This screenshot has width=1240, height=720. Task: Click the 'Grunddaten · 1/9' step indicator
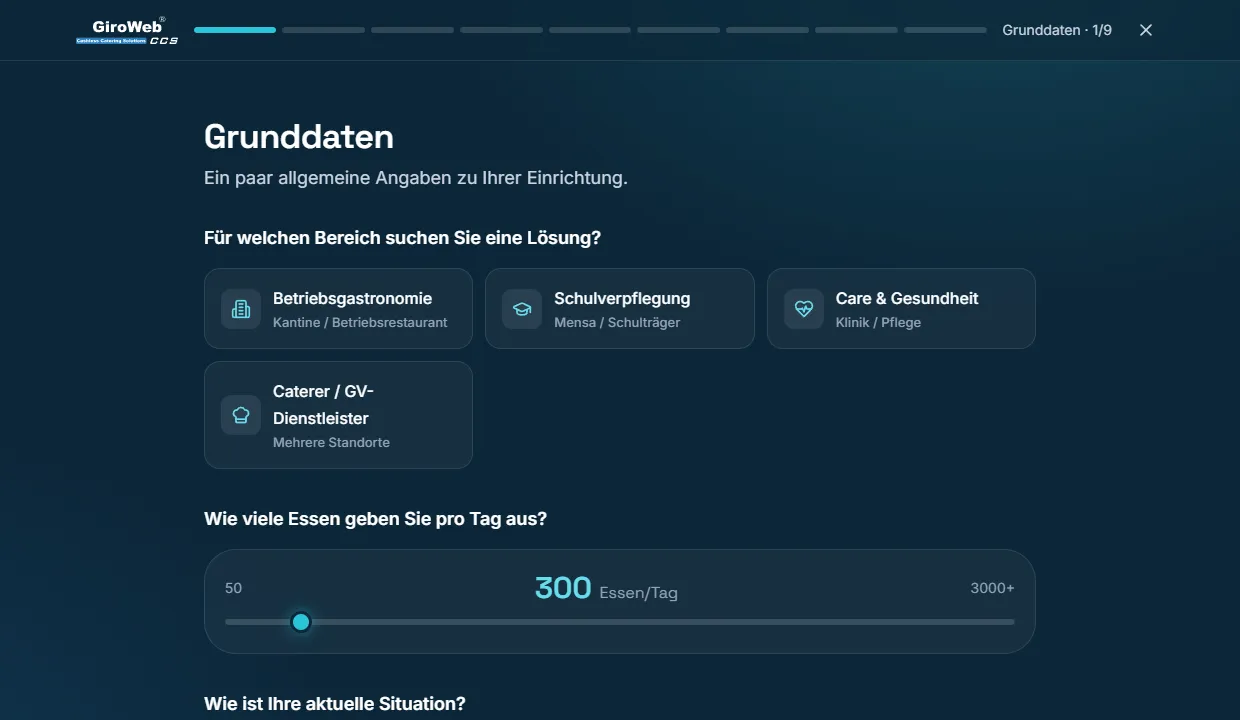[1057, 30]
